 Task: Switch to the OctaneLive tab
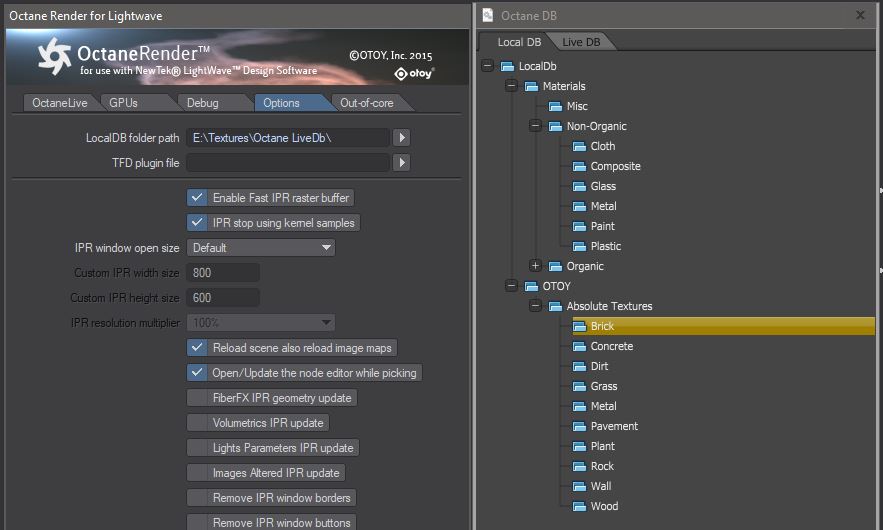[60, 103]
